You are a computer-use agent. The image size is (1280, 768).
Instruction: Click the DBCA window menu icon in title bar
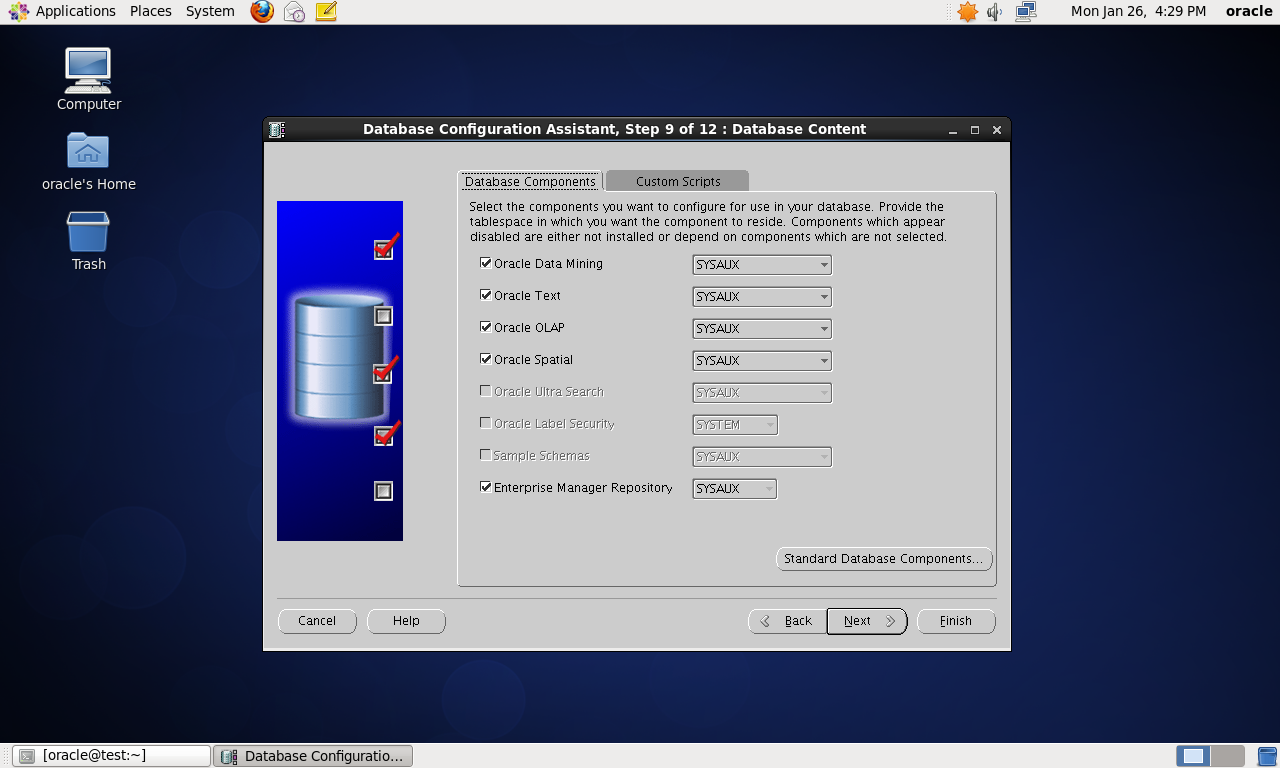click(277, 130)
